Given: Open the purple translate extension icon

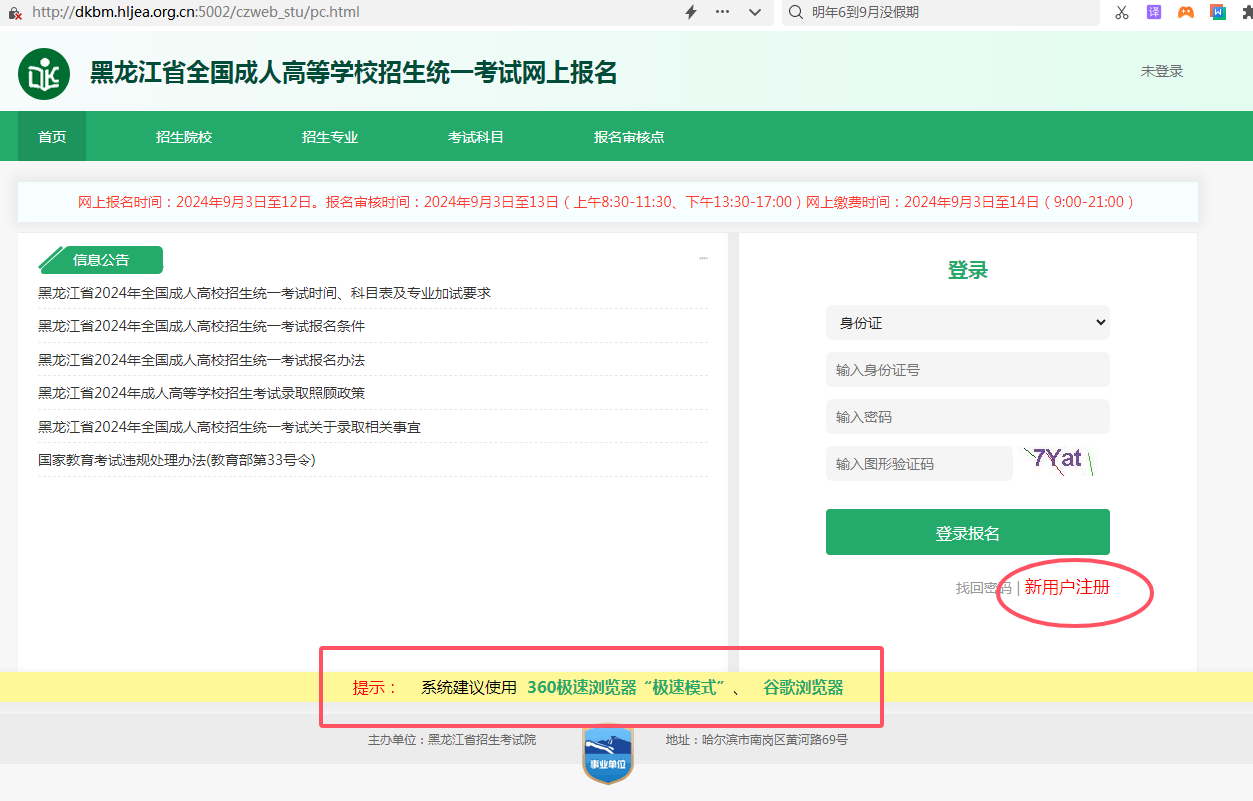Looking at the screenshot, I should click(1154, 12).
